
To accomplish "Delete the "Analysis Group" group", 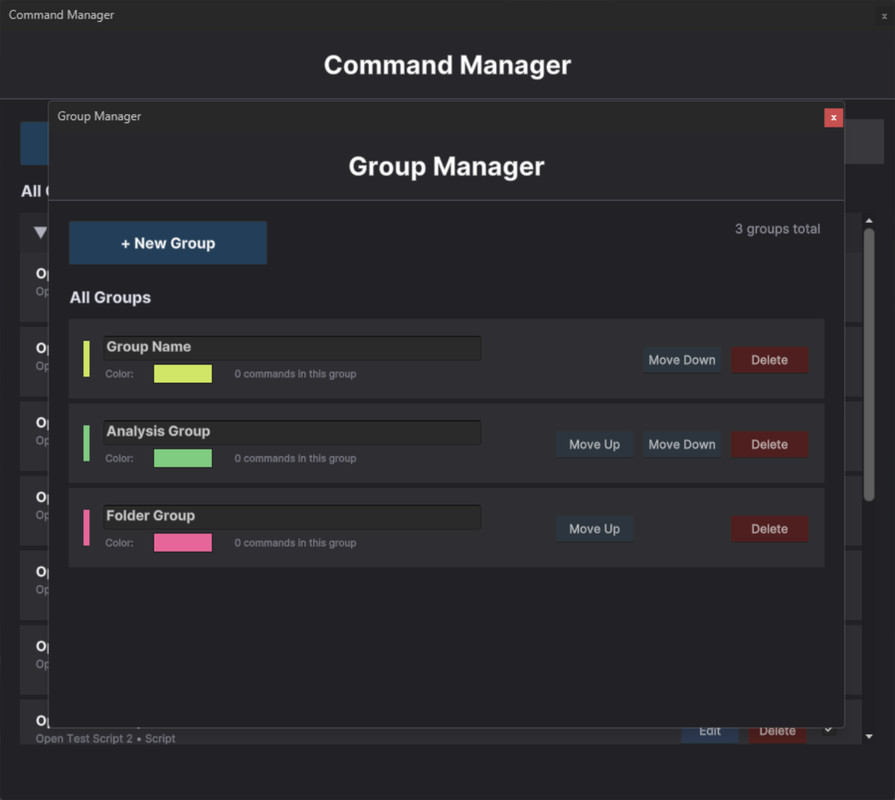I will [769, 444].
